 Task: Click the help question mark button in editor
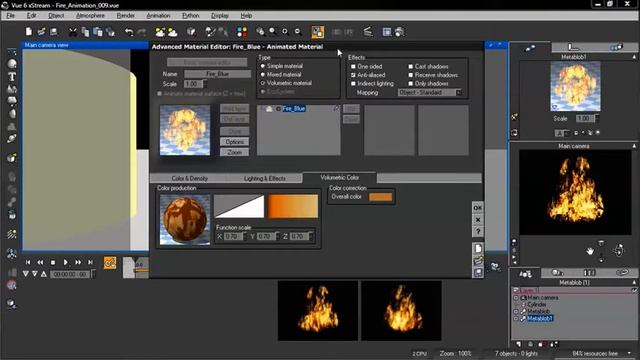click(x=478, y=232)
